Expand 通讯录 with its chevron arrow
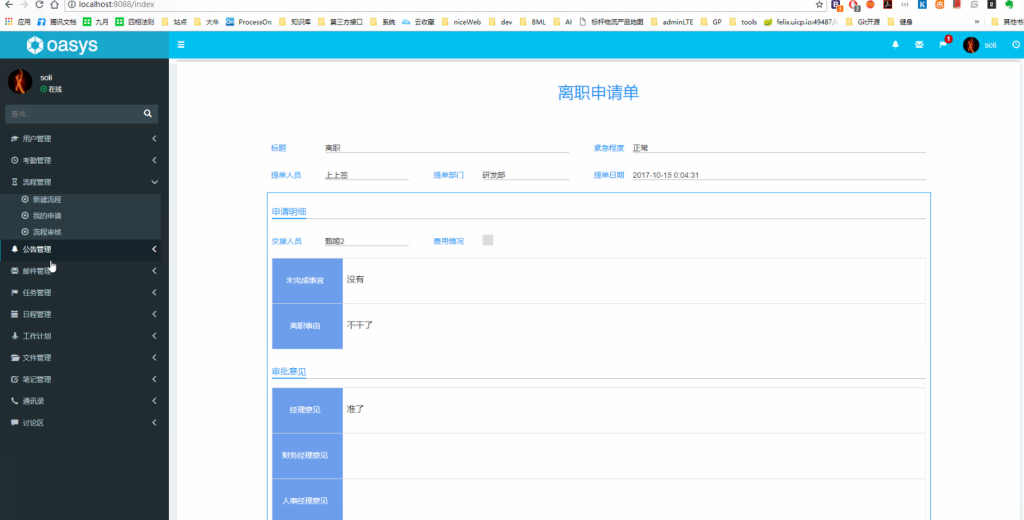 [x=154, y=400]
